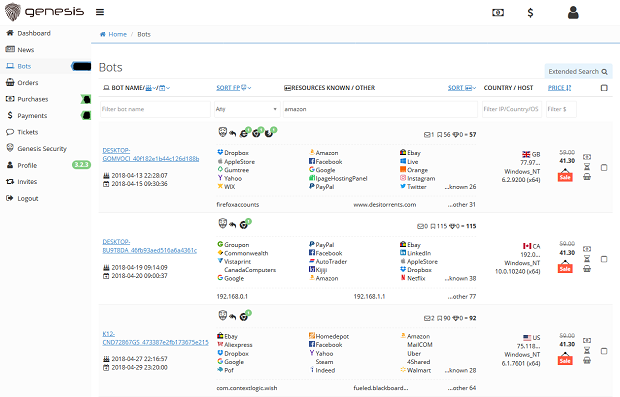620x397 pixels.
Task: Click the dollar sign icon in header
Action: pos(530,13)
